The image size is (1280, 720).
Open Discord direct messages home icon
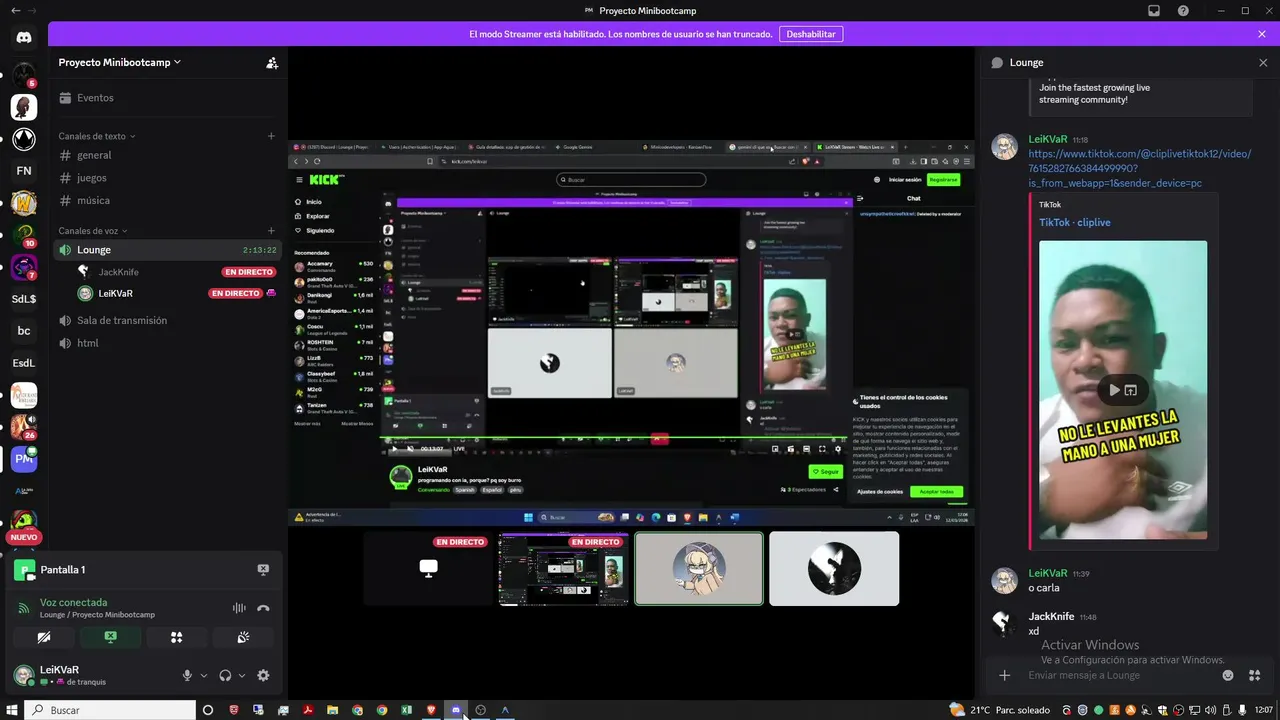click(24, 37)
